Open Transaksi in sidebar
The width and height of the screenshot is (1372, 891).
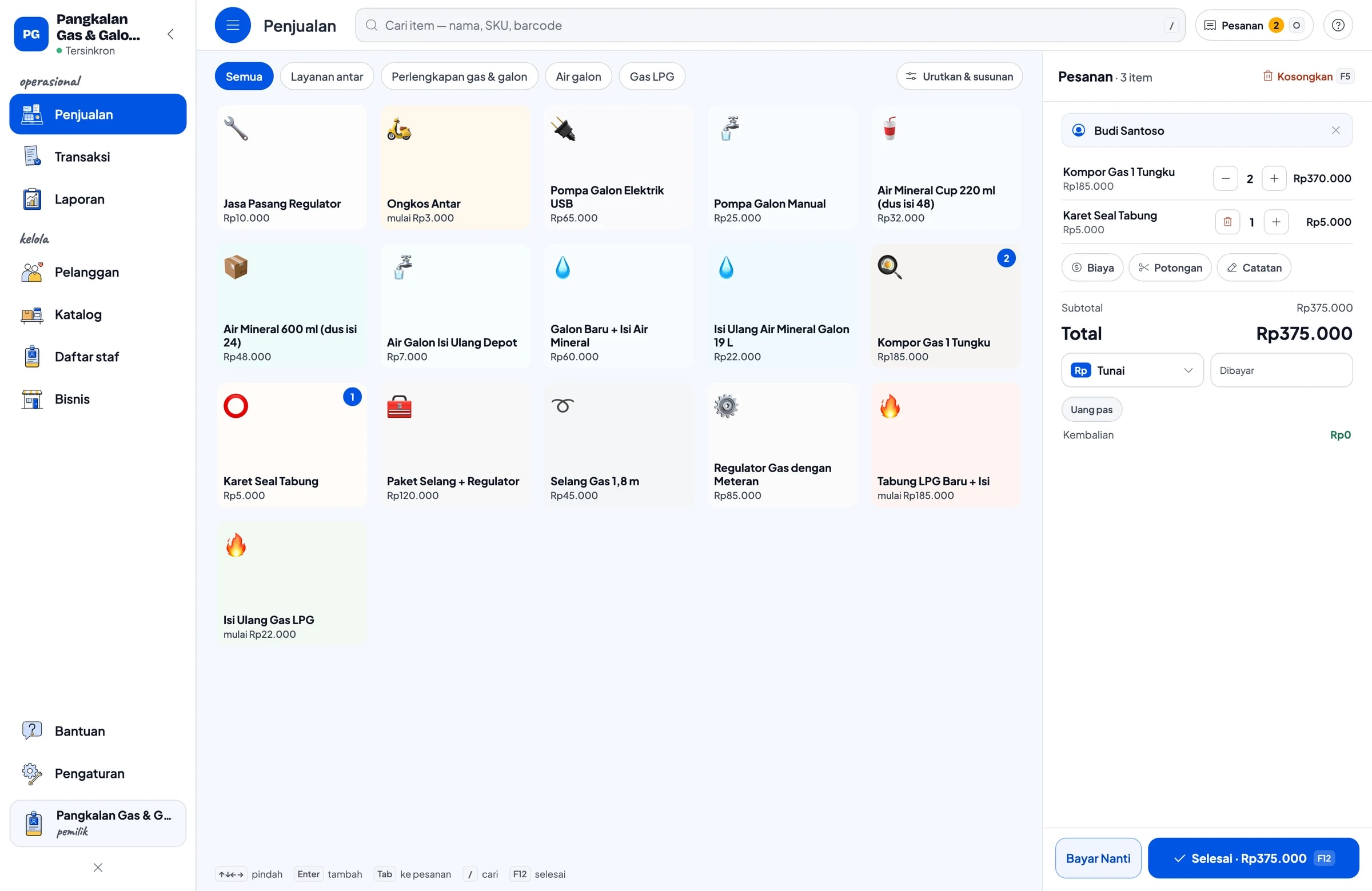98,156
